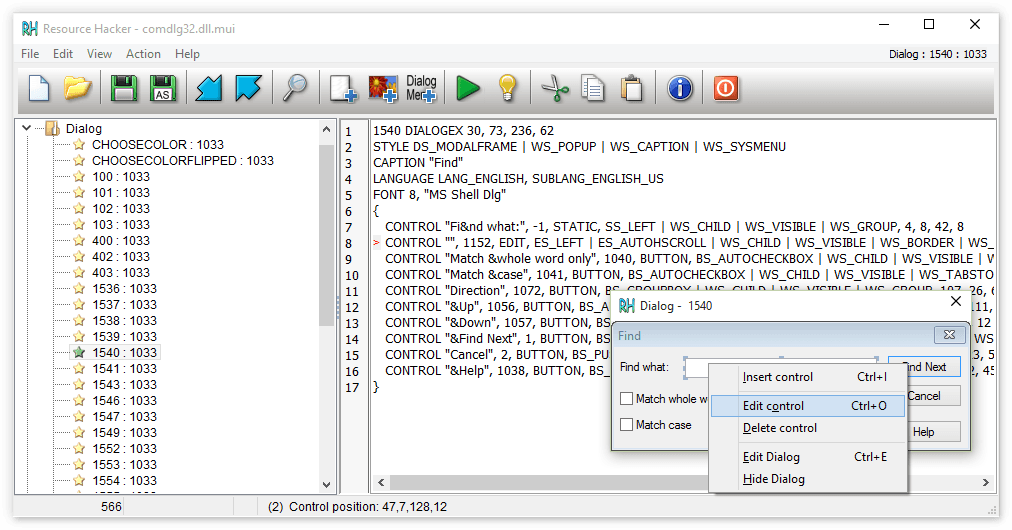Click the blue down-left arrow icon
Viewport: 1012px width, 530px height.
point(208,88)
